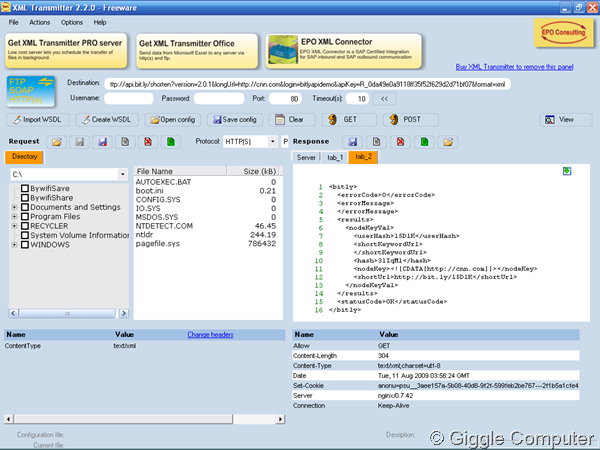The image size is (600, 450).
Task: Open a configuration with Open config
Action: (x=173, y=120)
